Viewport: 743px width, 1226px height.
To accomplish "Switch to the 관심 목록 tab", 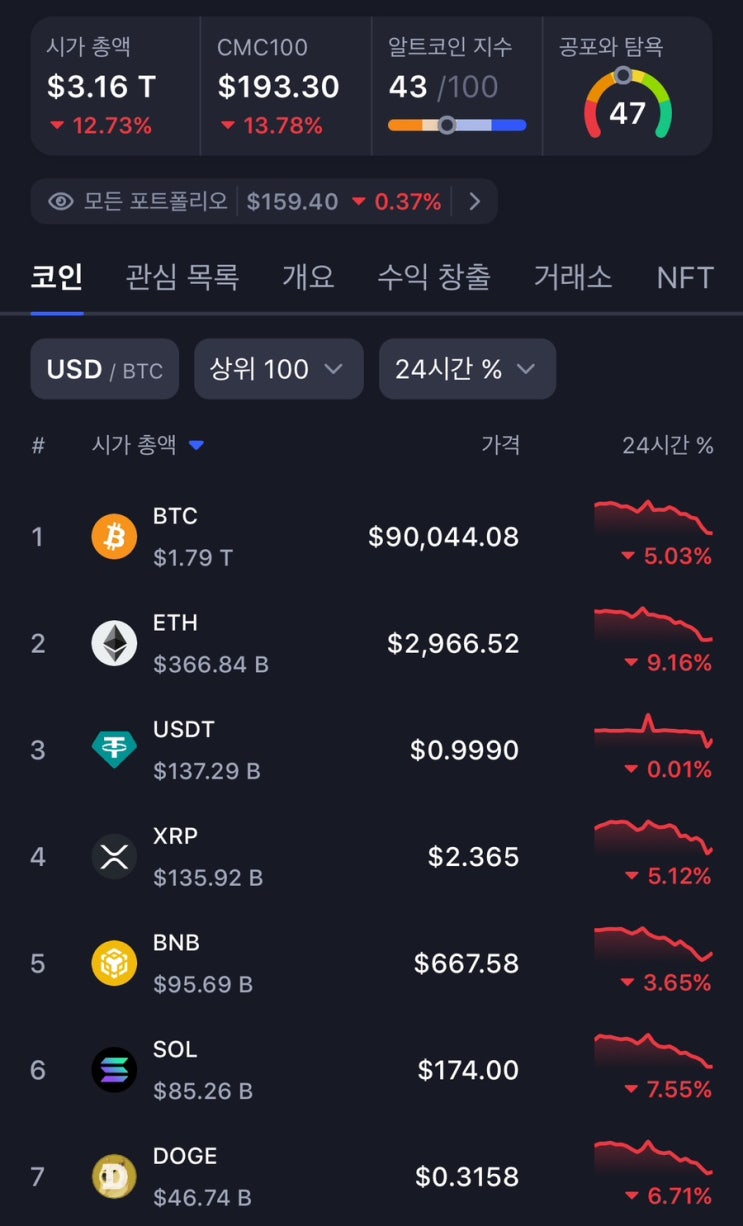I will click(x=182, y=277).
